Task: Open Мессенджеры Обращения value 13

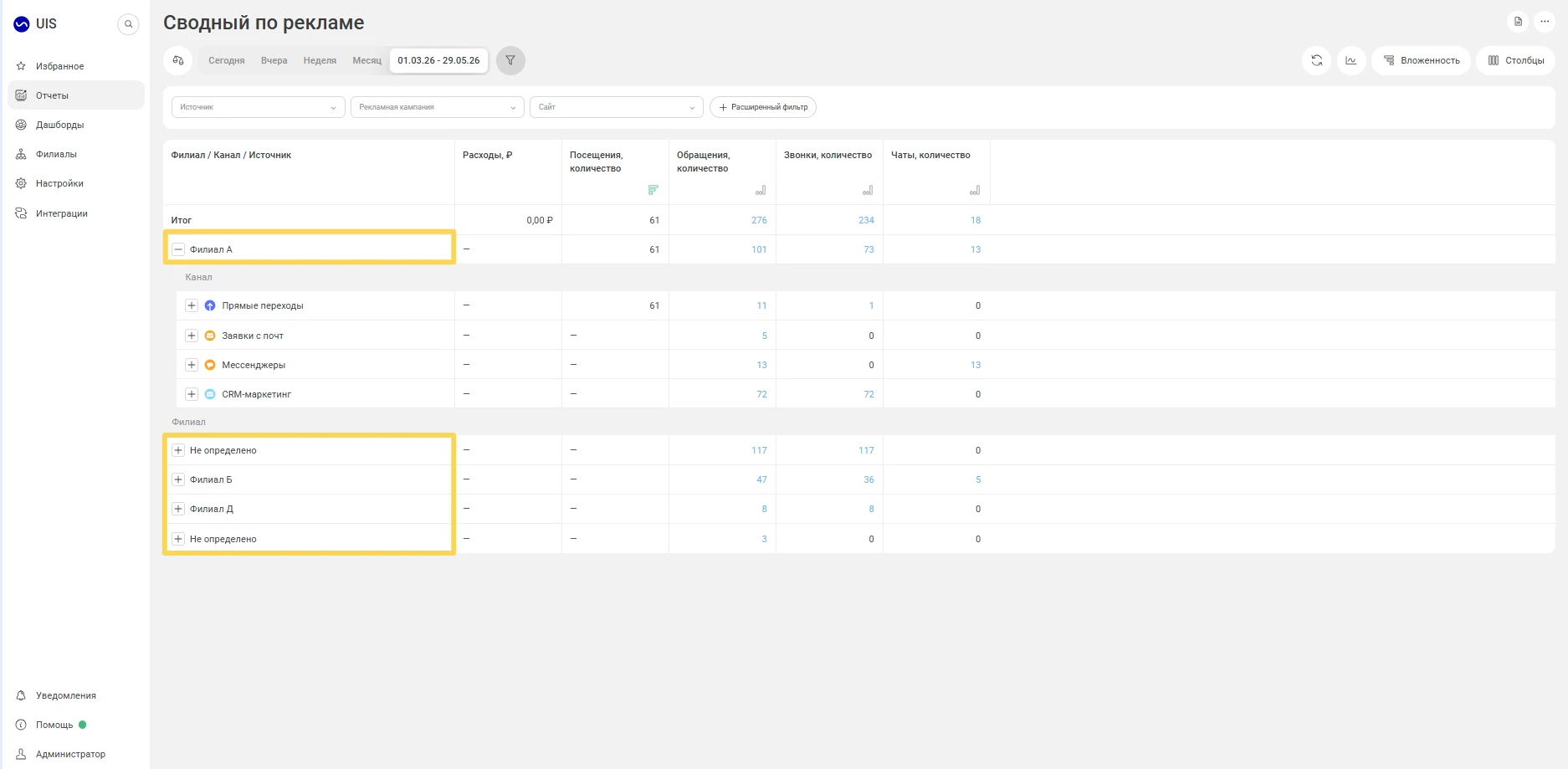Action: [761, 365]
